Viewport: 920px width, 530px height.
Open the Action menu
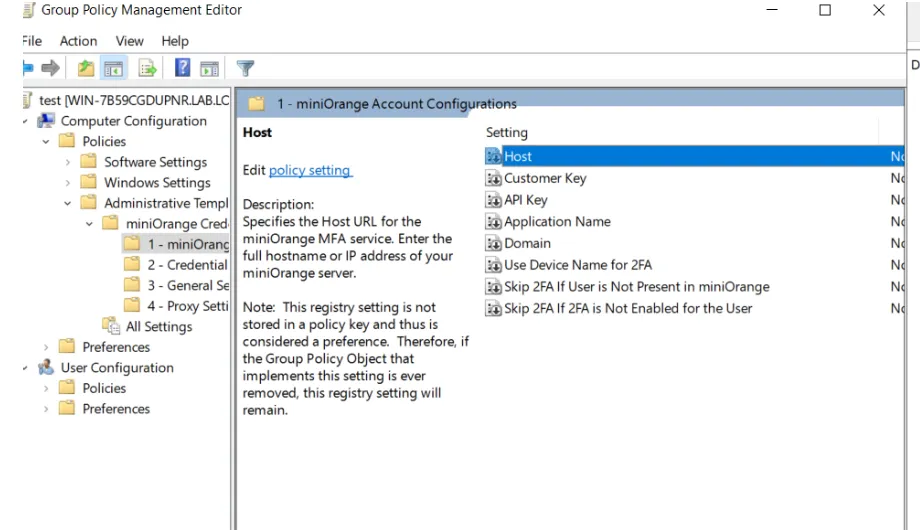tap(78, 41)
